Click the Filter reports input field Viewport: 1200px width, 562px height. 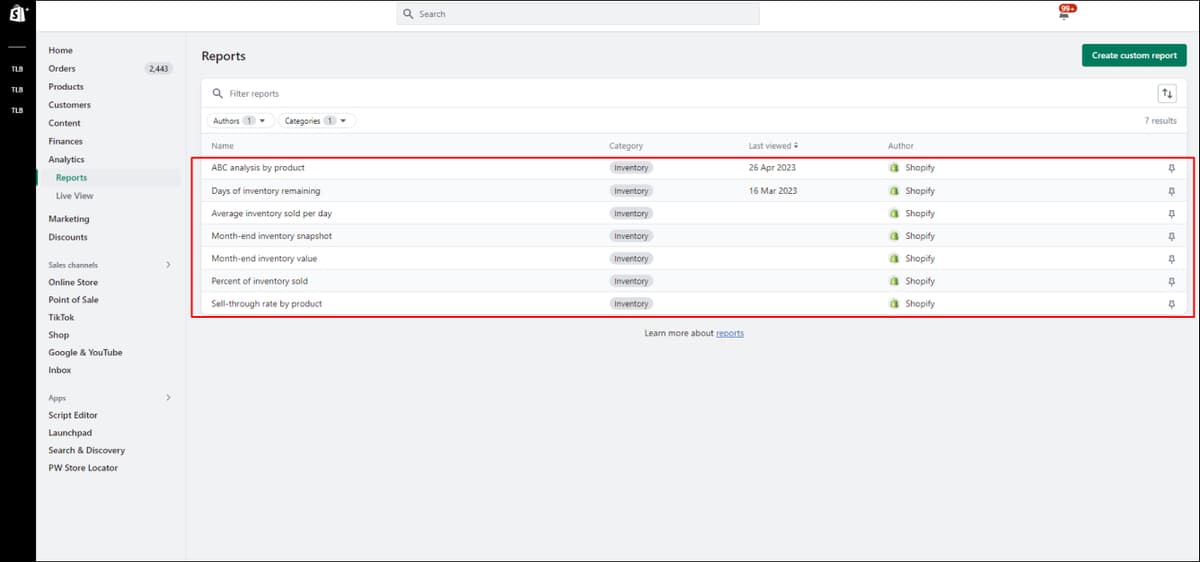coord(680,94)
